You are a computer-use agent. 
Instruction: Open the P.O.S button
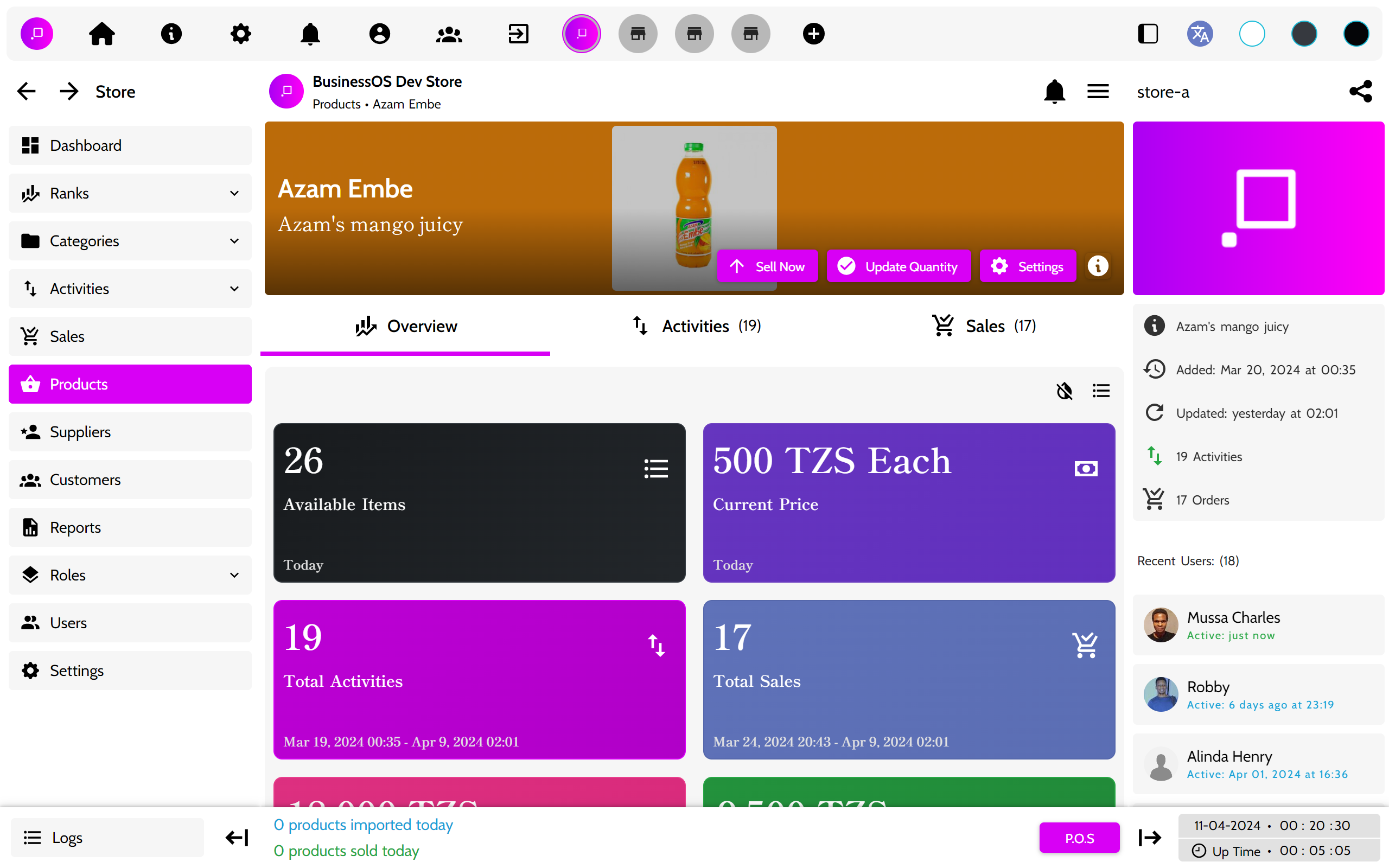tap(1079, 838)
